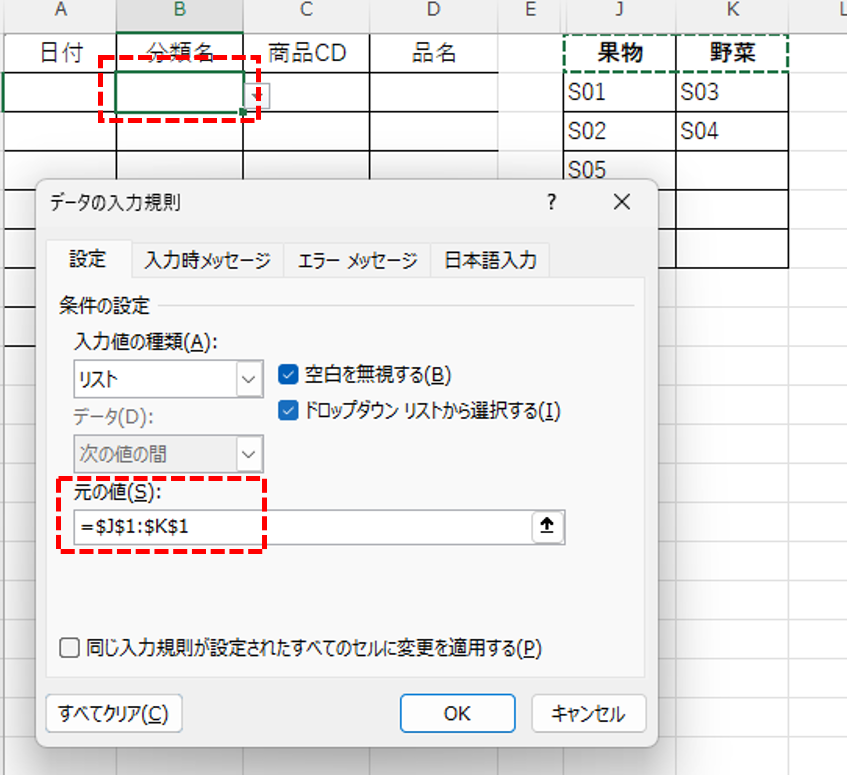Close the データの入力規則 dialog
This screenshot has height=775, width=847.
coord(622,202)
